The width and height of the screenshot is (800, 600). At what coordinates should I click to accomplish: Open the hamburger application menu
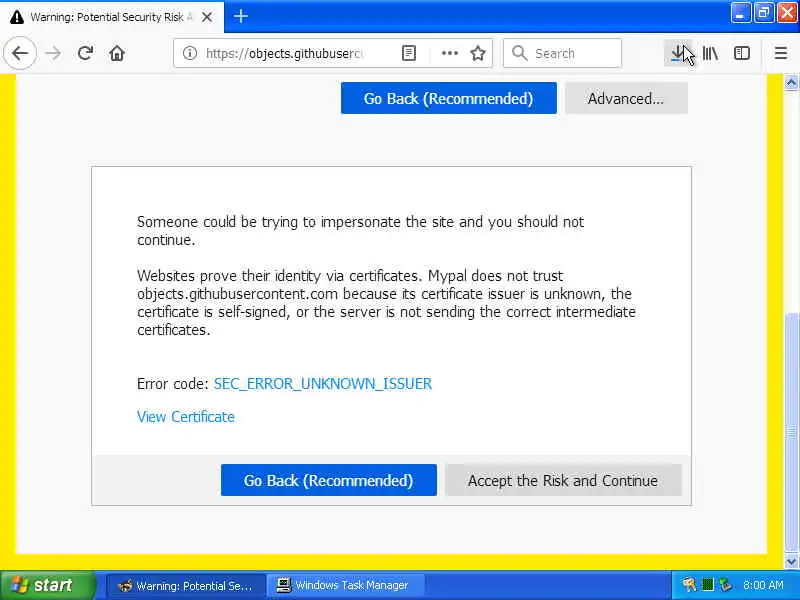781,53
